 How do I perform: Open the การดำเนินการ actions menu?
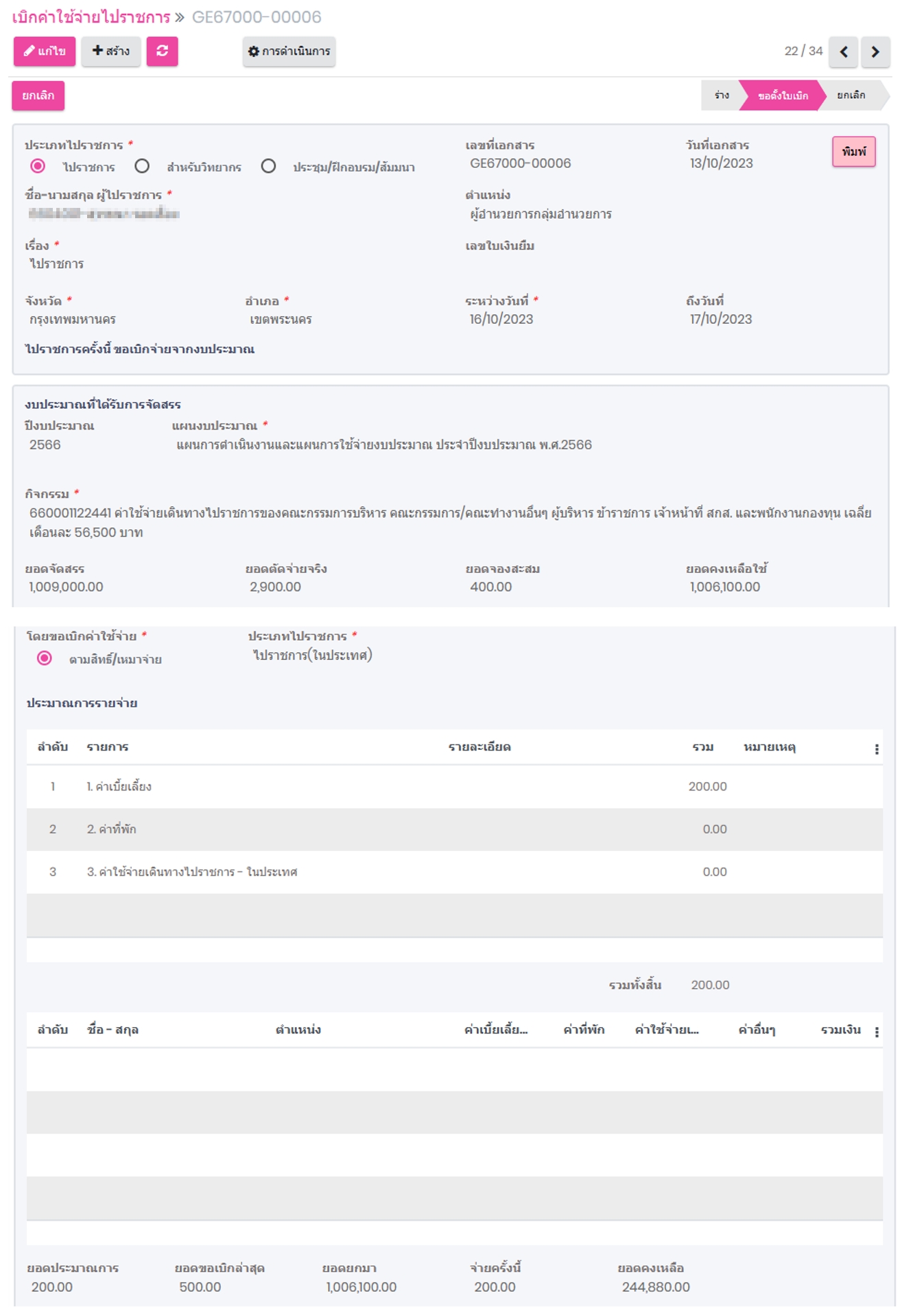click(x=289, y=51)
